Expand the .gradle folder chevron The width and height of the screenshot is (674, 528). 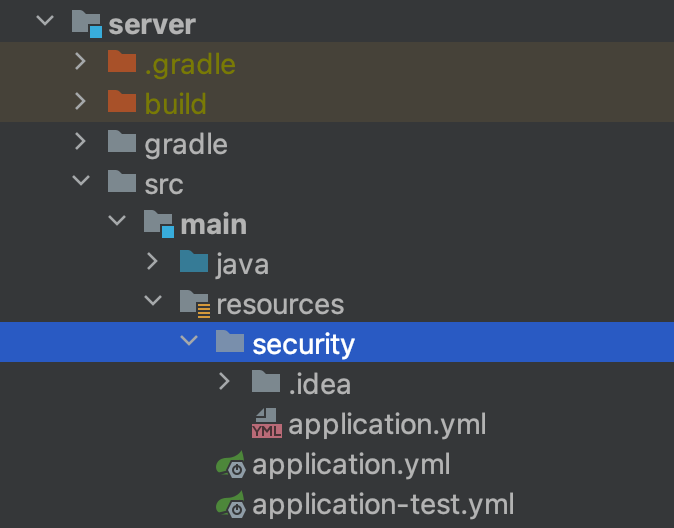(x=80, y=61)
